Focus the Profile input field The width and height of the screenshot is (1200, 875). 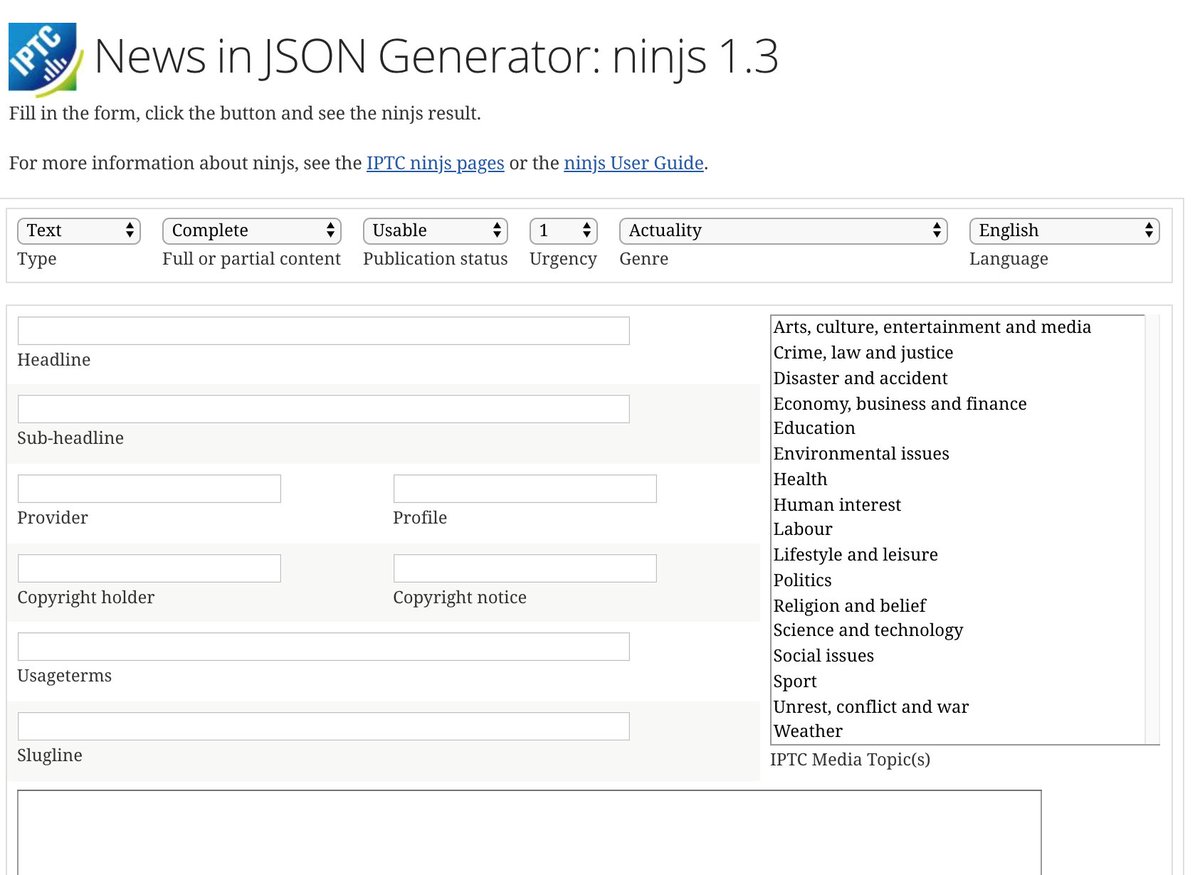click(x=525, y=489)
